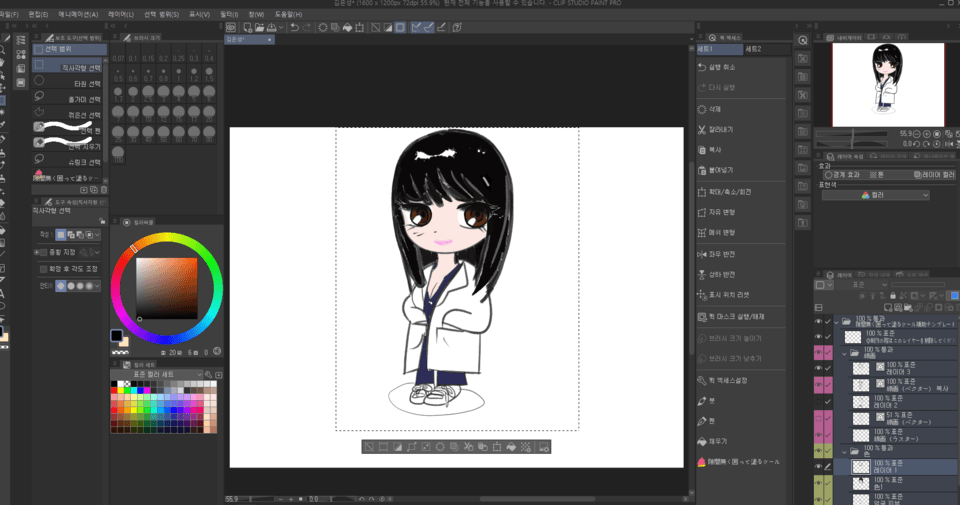Toggle visibility of 51% 표준 vector layer
Image resolution: width=960 pixels, height=505 pixels.
click(x=819, y=418)
